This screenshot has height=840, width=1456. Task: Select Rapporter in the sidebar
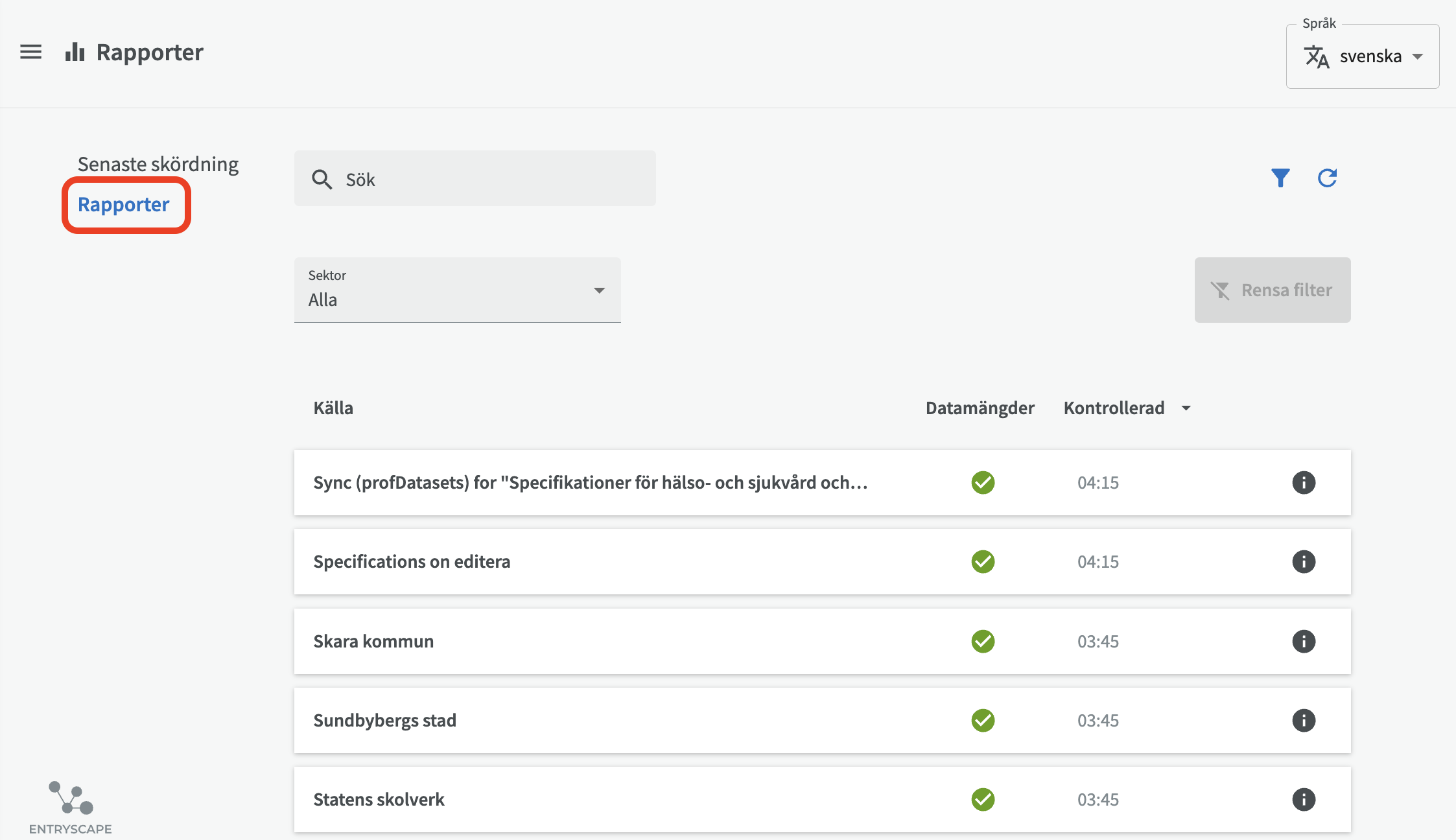(x=123, y=205)
